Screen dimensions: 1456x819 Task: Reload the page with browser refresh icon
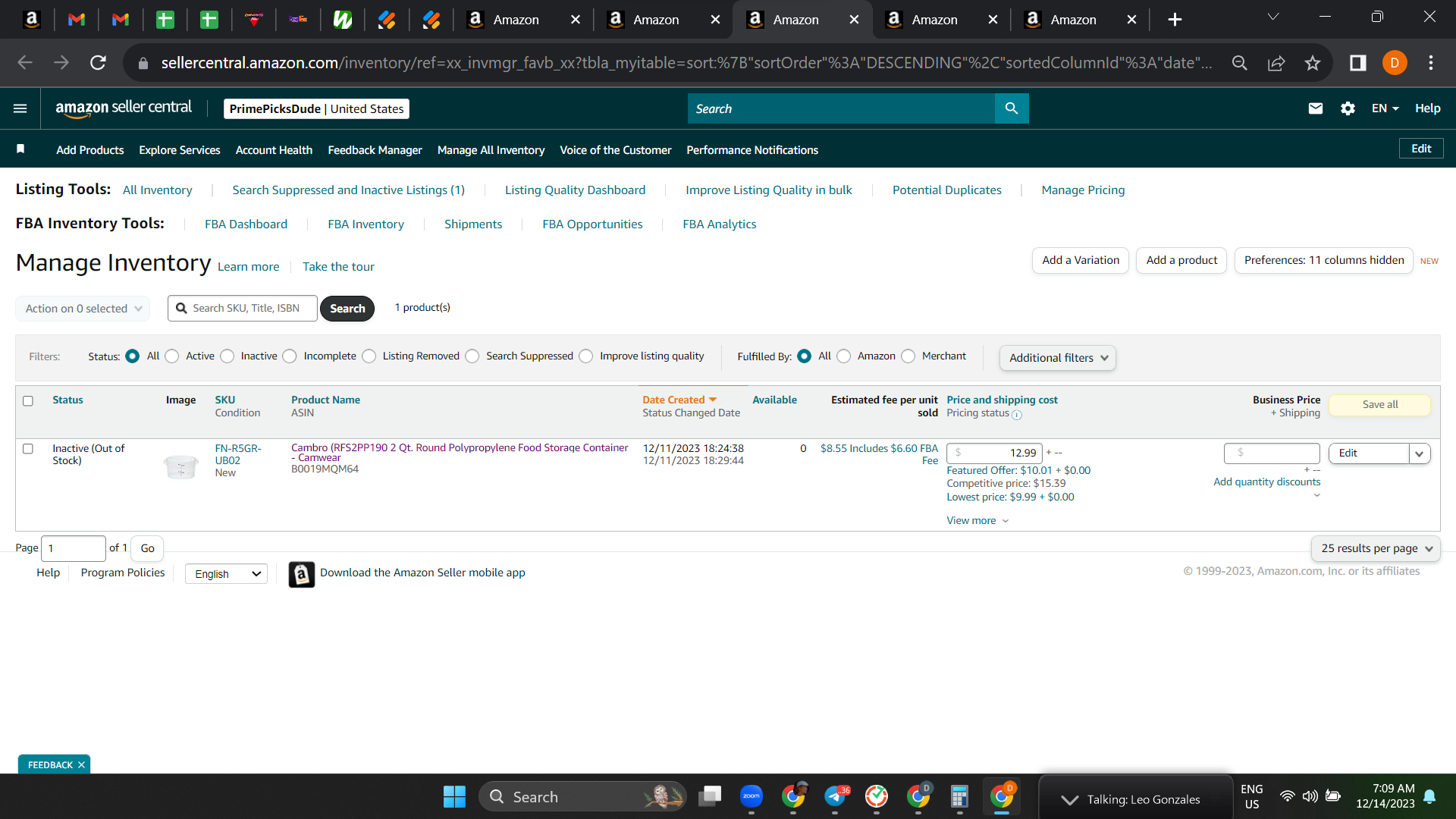[x=98, y=63]
